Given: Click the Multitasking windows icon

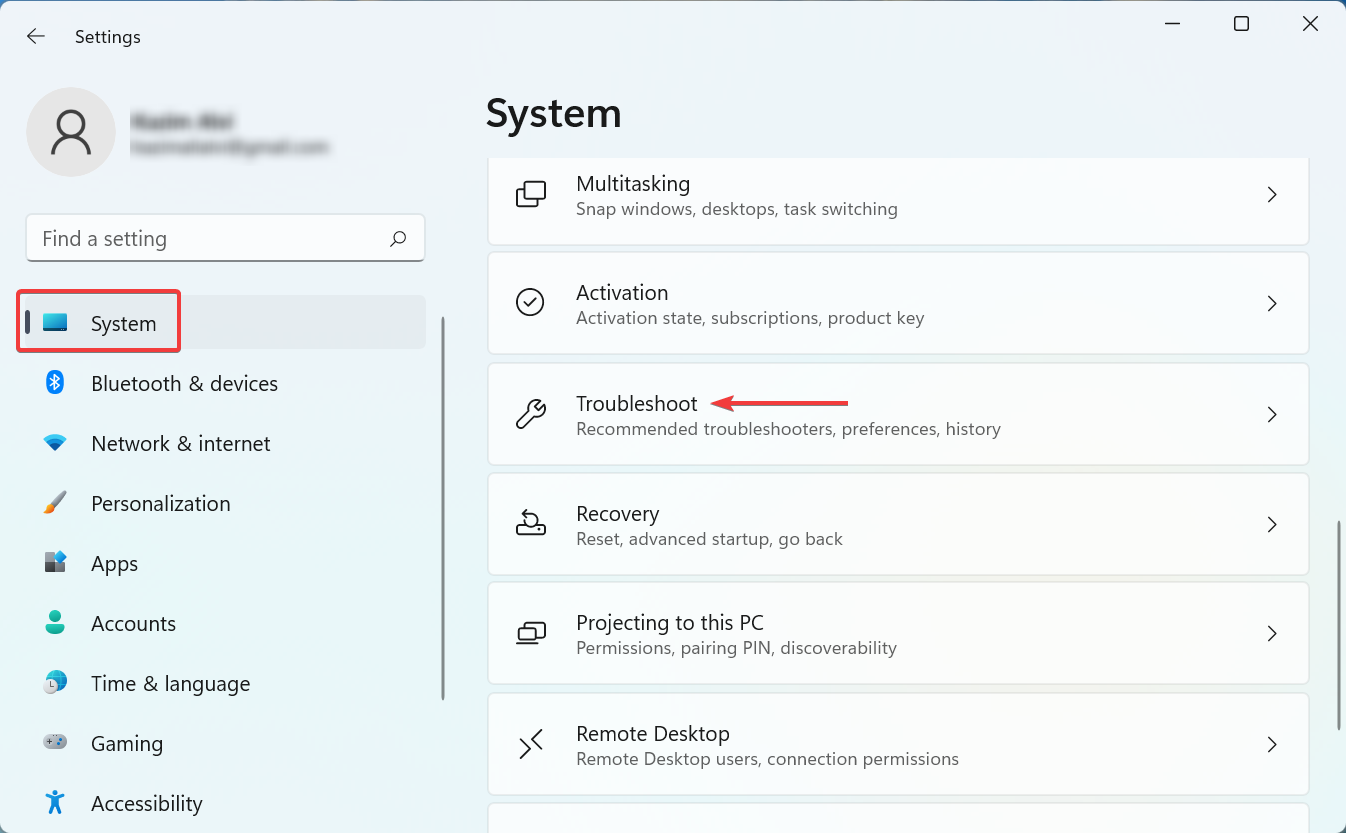Looking at the screenshot, I should [x=530, y=194].
